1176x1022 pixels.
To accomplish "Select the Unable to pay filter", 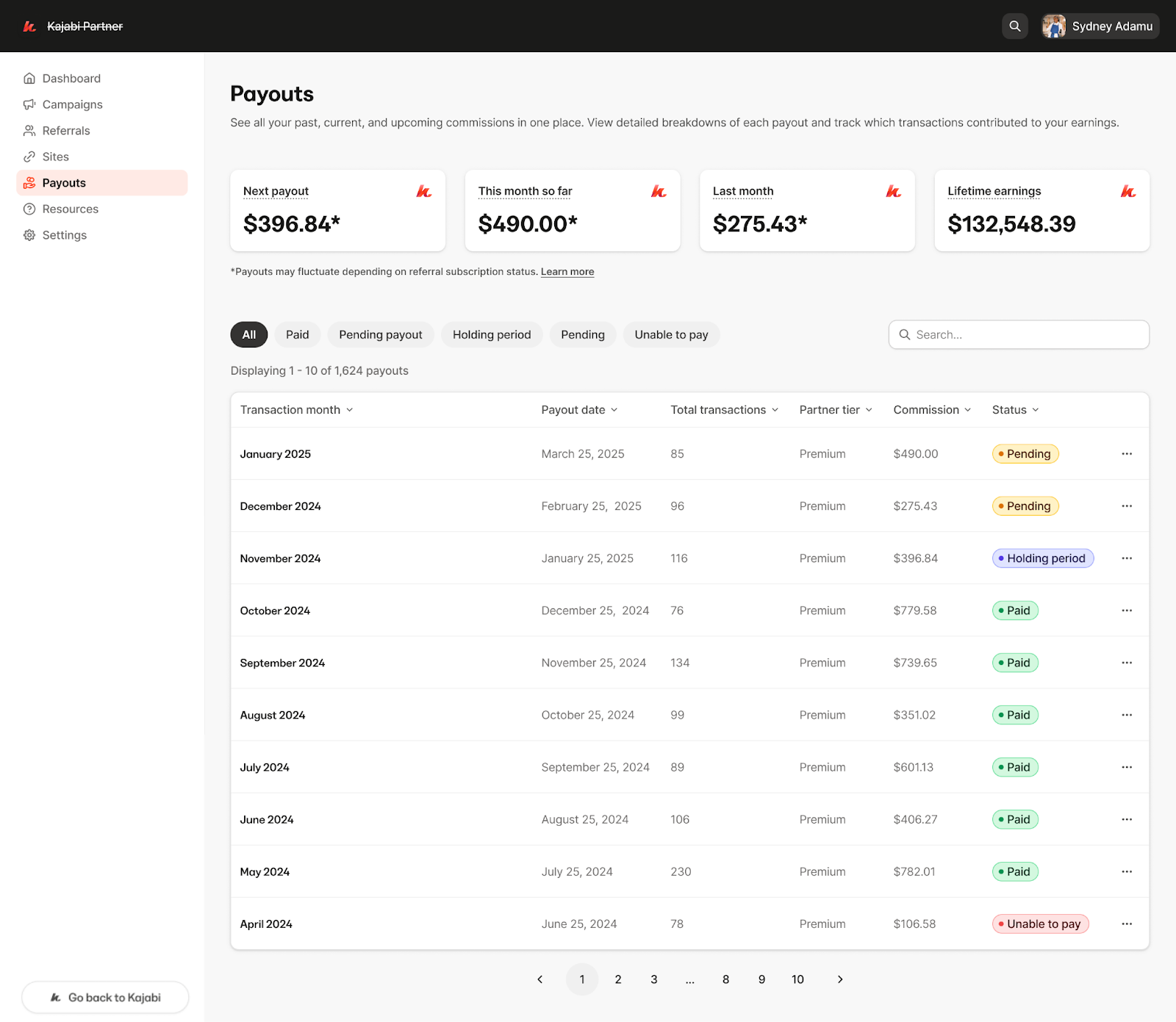I will point(671,334).
